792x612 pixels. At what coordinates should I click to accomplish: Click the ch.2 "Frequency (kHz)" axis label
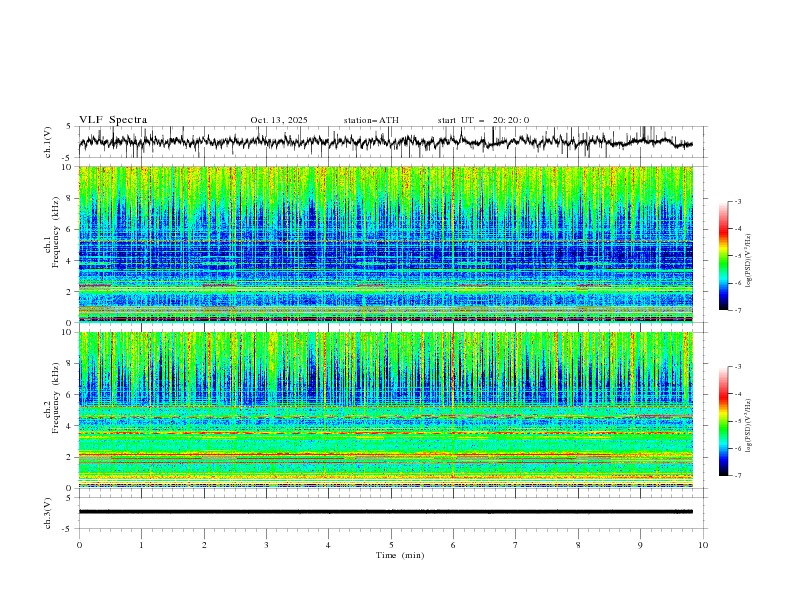coord(56,398)
